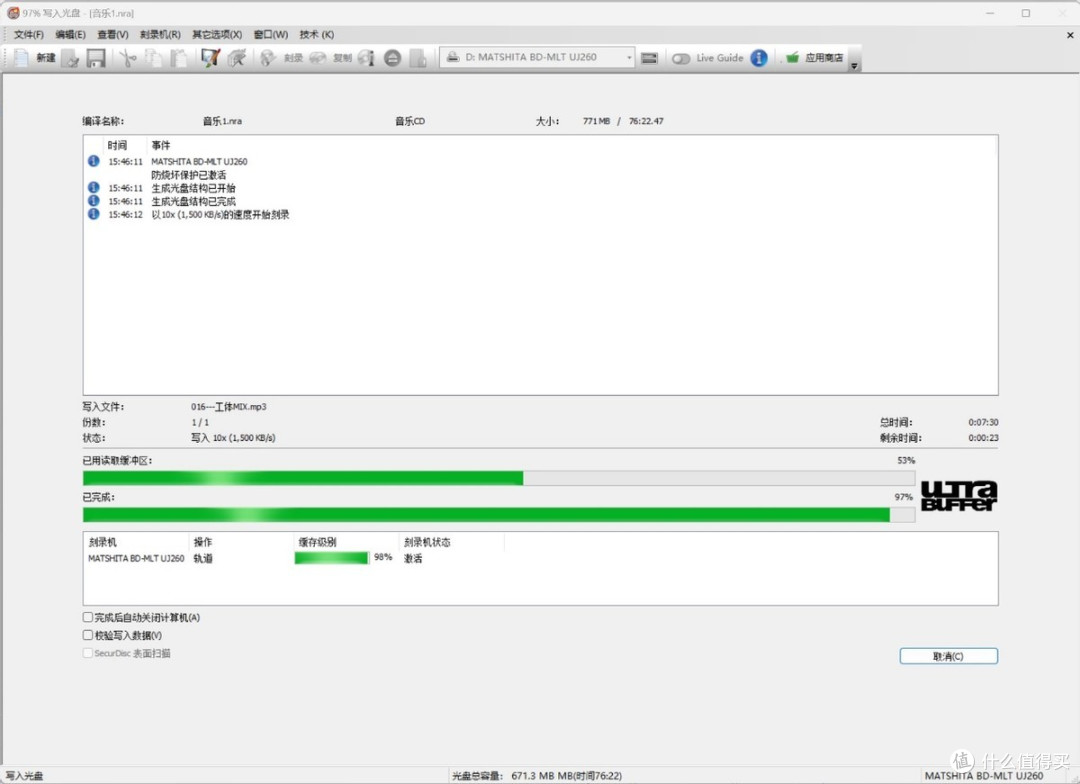Click the SecurDisc 表面扫描 checkbox
Image resolution: width=1080 pixels, height=784 pixels.
click(87, 653)
